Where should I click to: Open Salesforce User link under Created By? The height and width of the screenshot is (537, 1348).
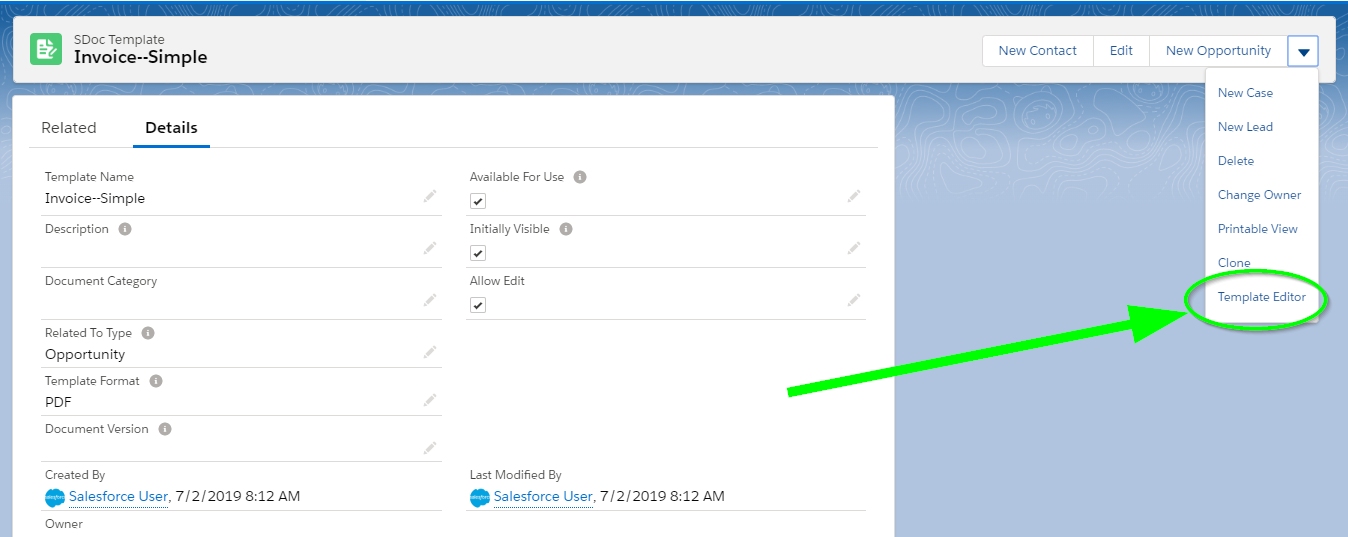[118, 496]
